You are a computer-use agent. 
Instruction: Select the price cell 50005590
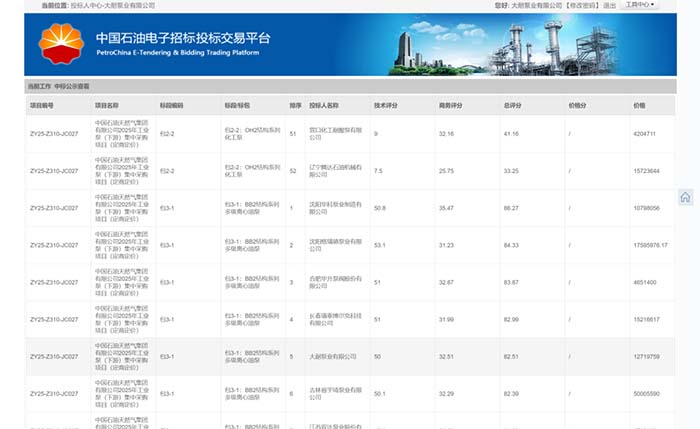tap(646, 393)
